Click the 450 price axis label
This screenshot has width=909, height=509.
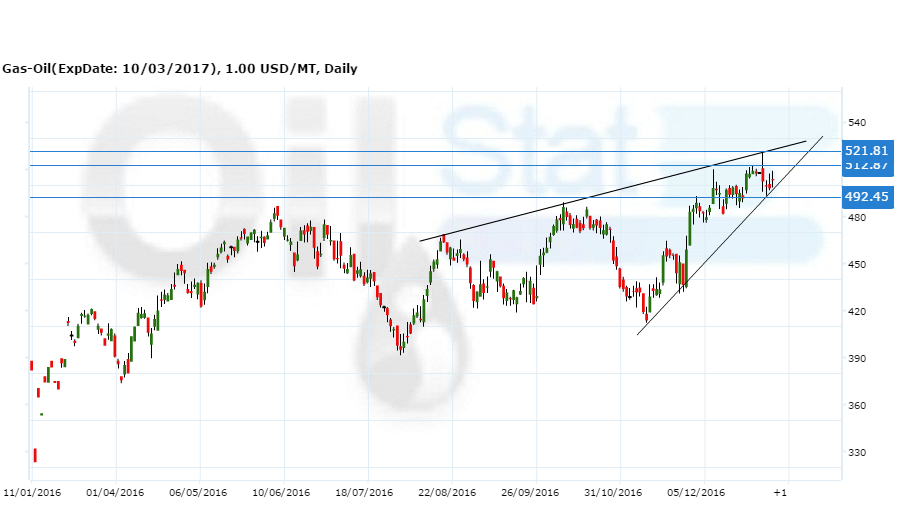point(856,265)
